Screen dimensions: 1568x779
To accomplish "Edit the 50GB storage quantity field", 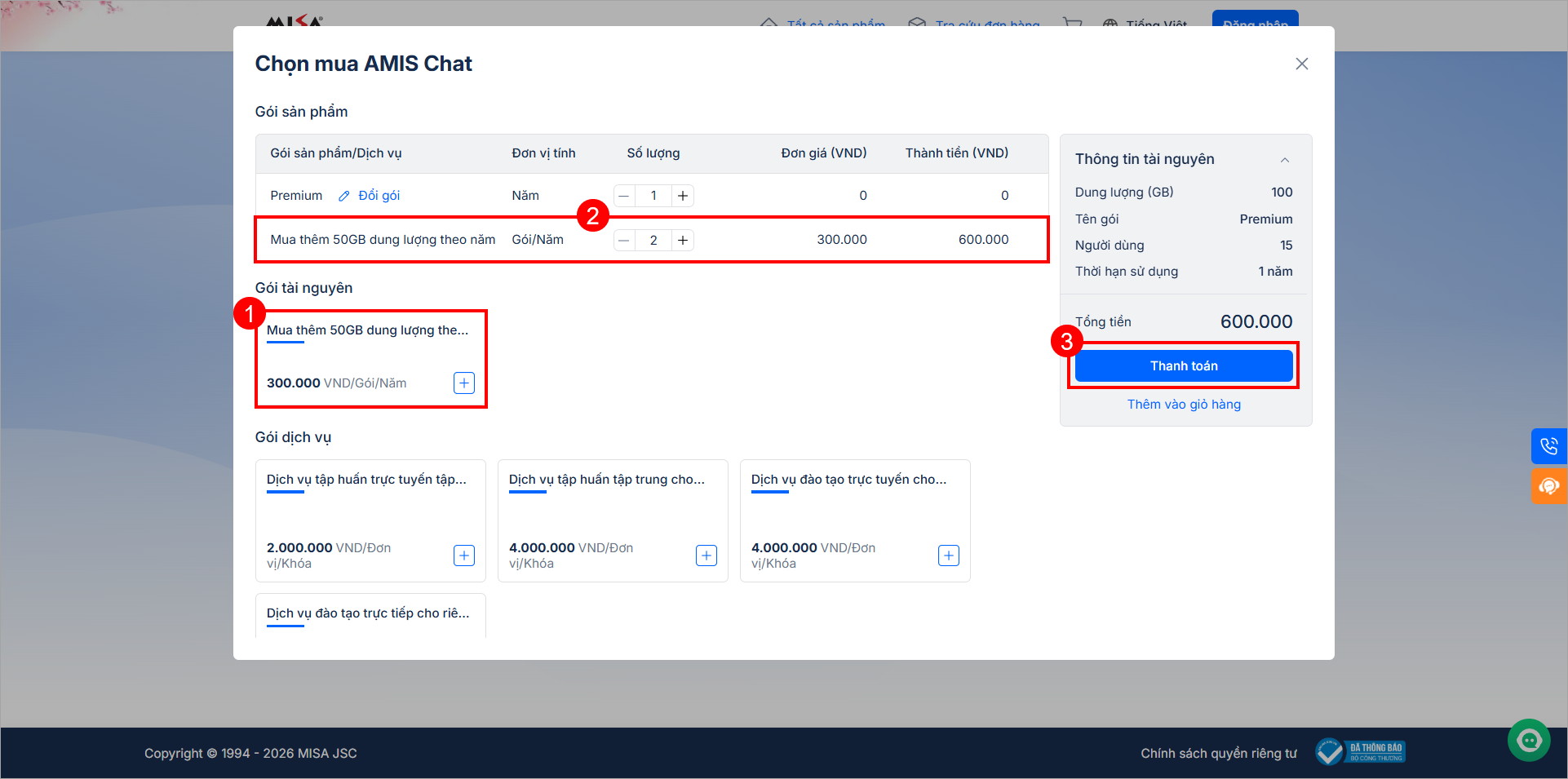I will pos(653,240).
